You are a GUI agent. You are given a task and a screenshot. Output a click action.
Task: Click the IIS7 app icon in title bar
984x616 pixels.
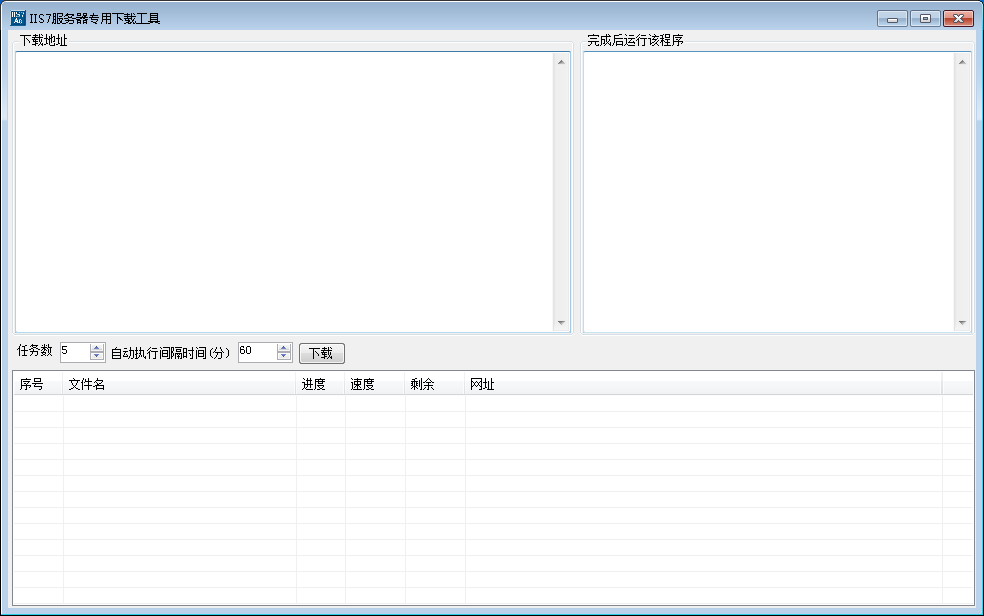[x=18, y=18]
